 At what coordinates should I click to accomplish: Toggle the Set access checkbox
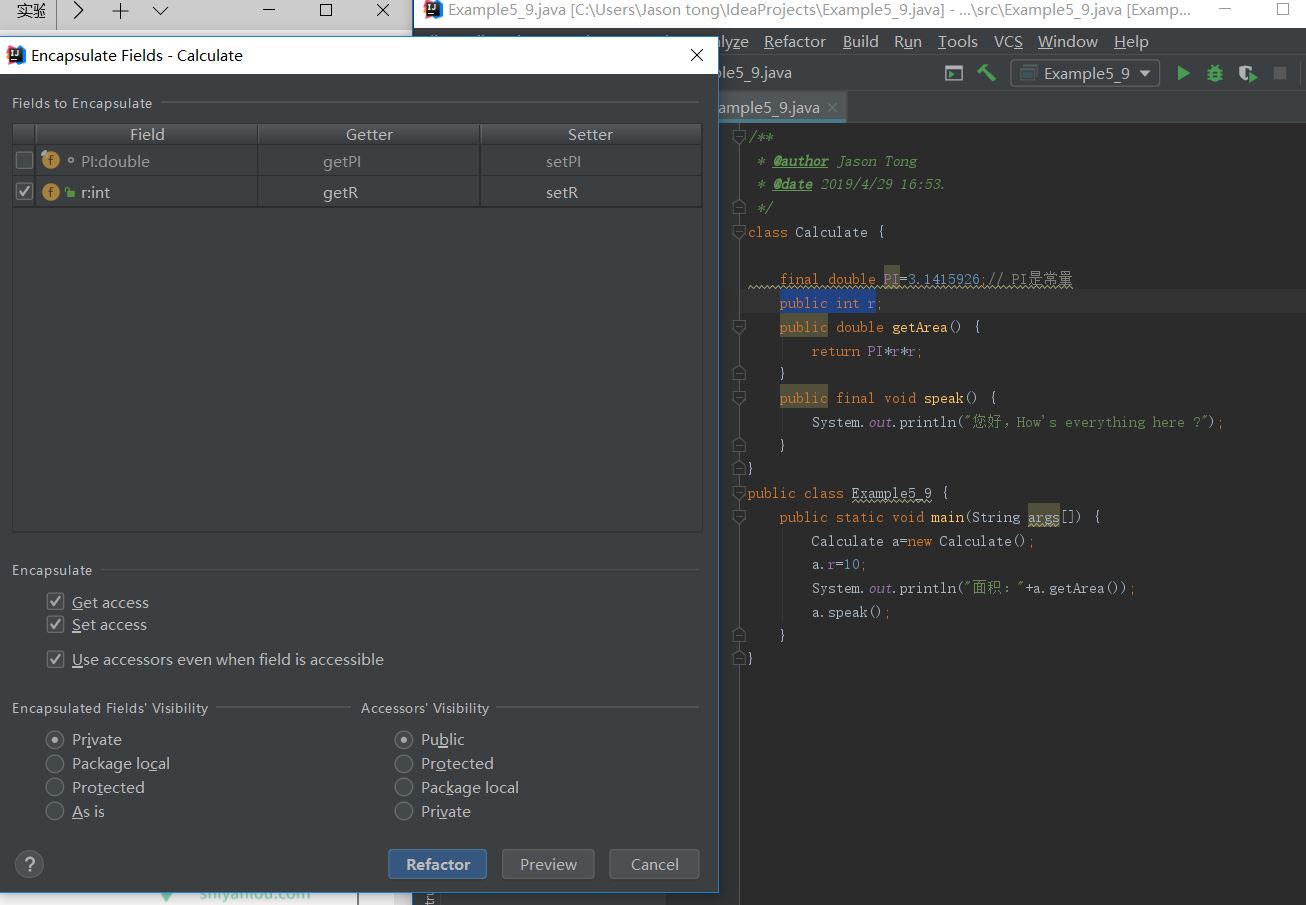56,624
